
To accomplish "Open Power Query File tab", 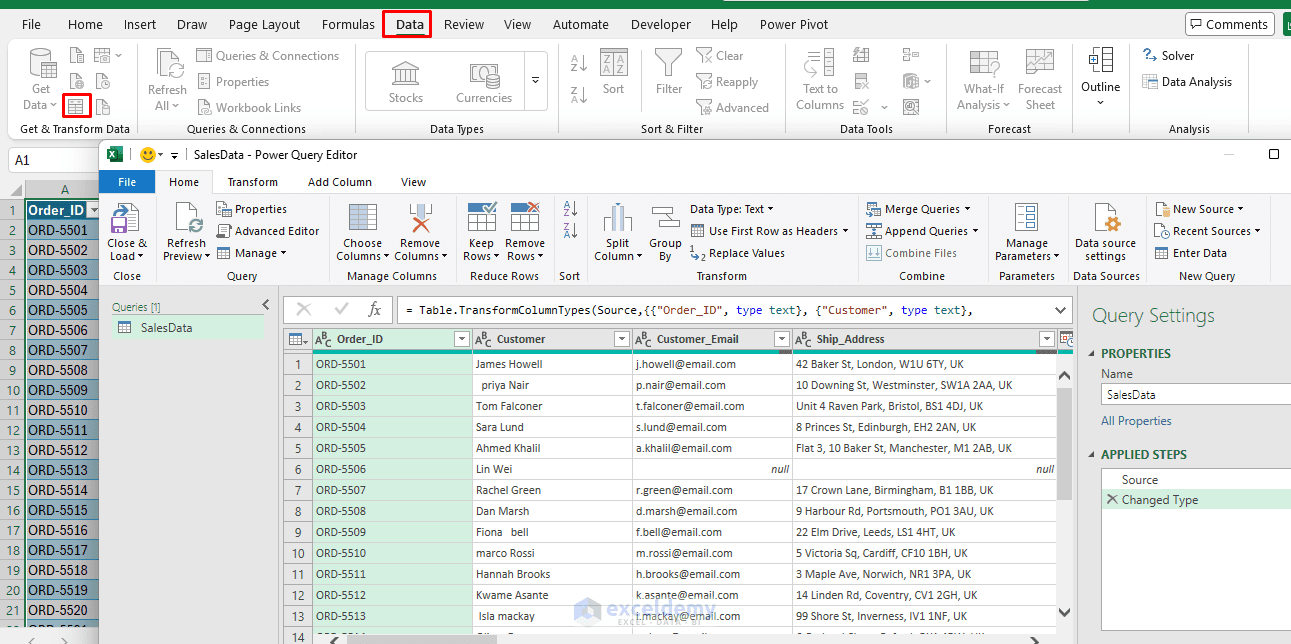I will point(127,182).
